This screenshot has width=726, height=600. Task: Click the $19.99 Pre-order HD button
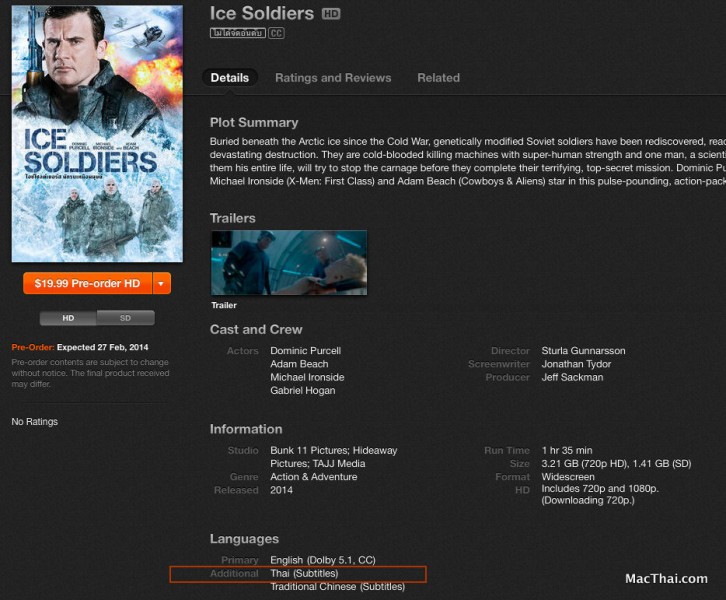[x=88, y=283]
